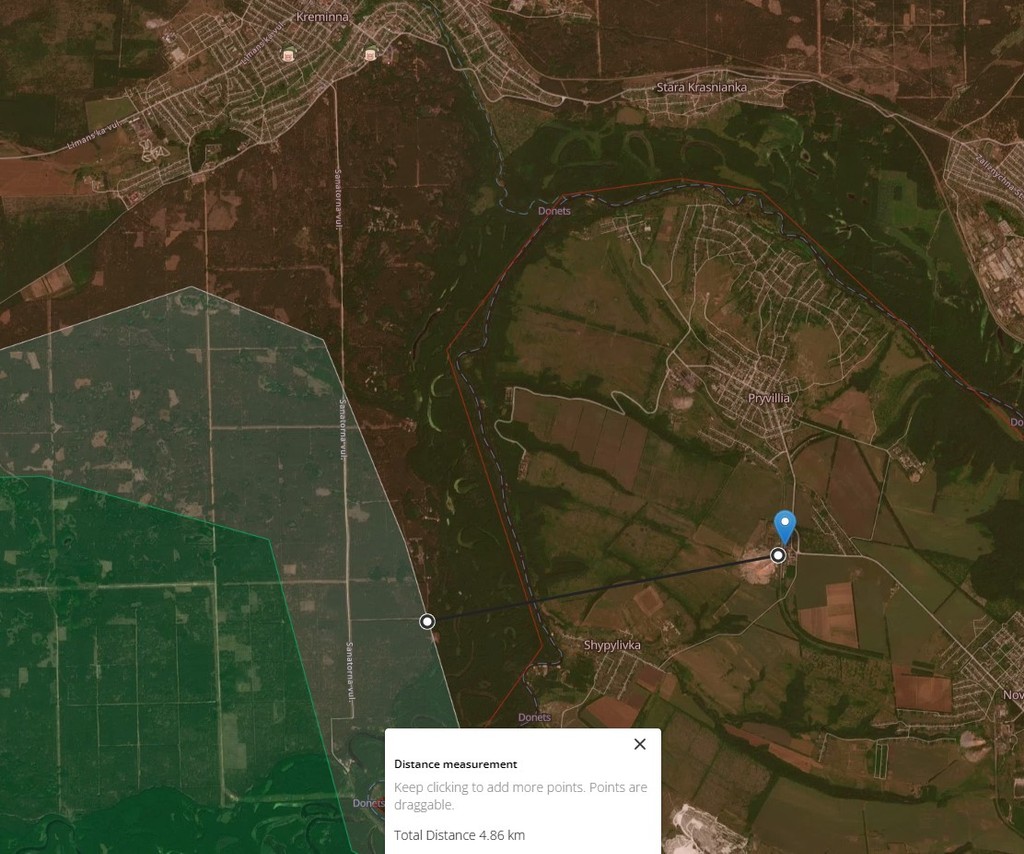Click the left road shield icon in Kreminna

tap(287, 55)
